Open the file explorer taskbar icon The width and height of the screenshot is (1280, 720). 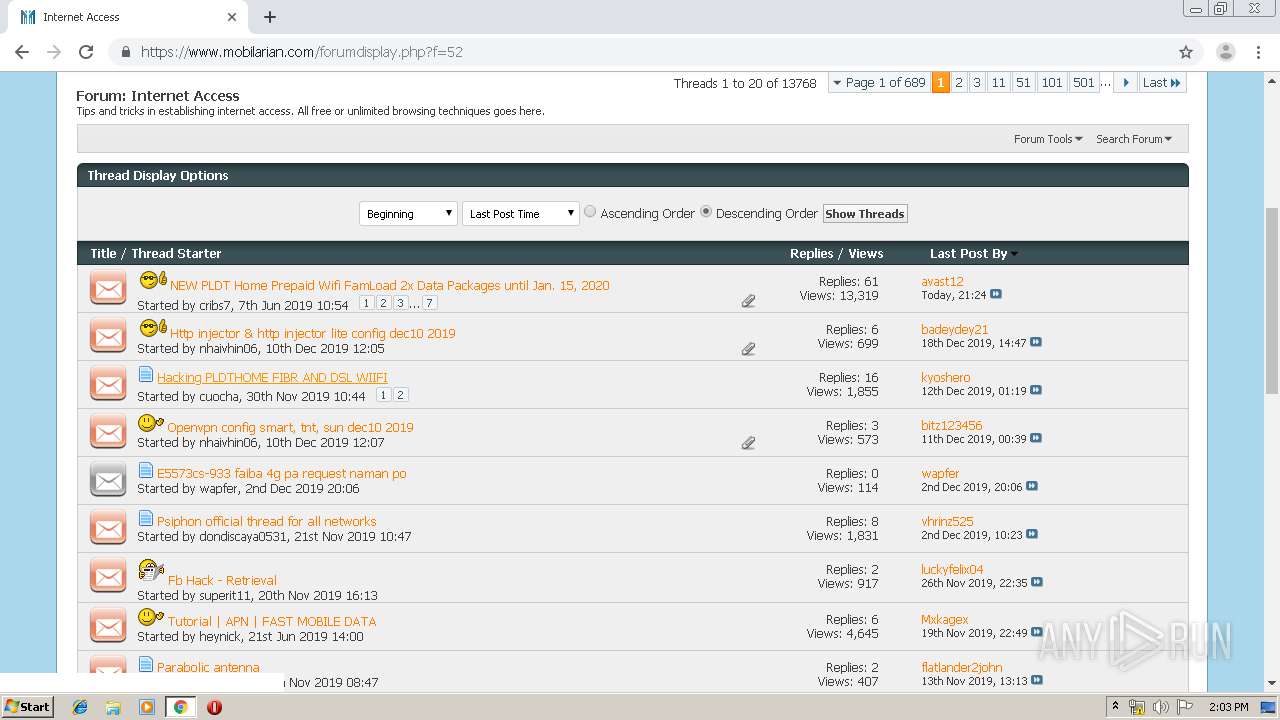click(113, 707)
